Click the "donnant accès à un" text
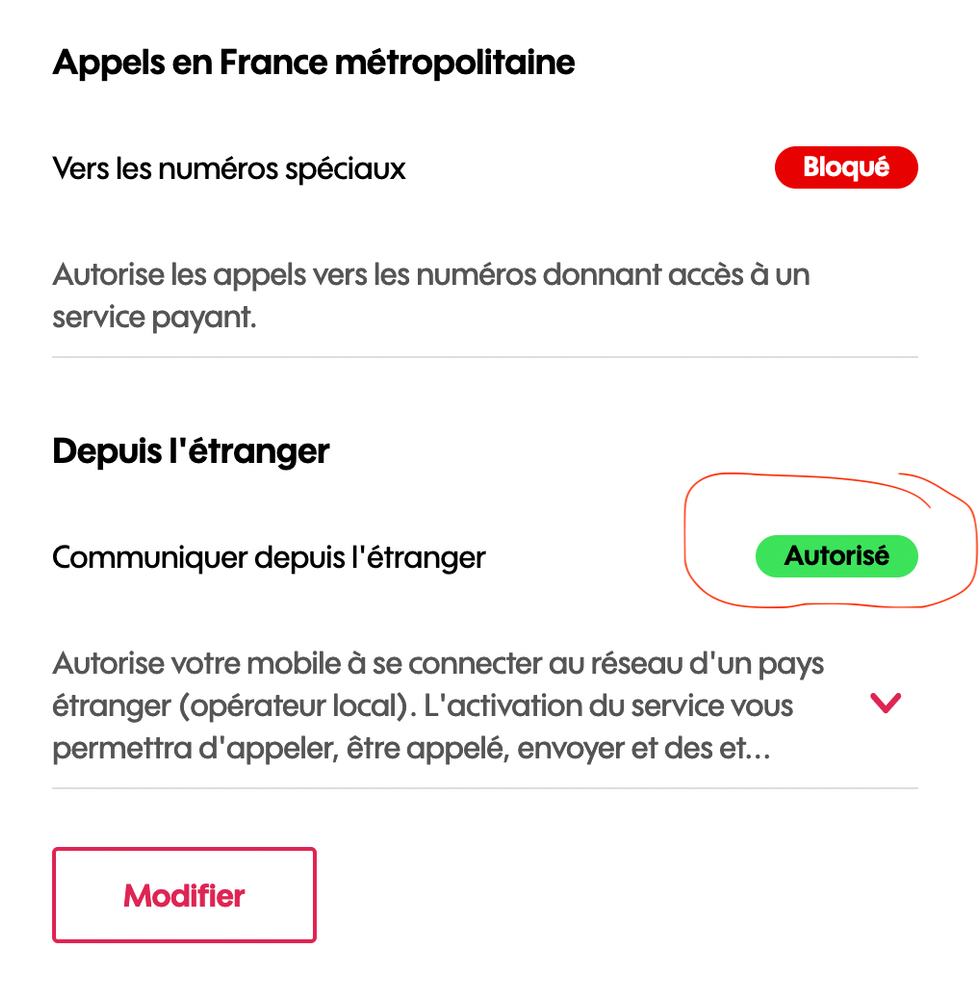 click(676, 274)
